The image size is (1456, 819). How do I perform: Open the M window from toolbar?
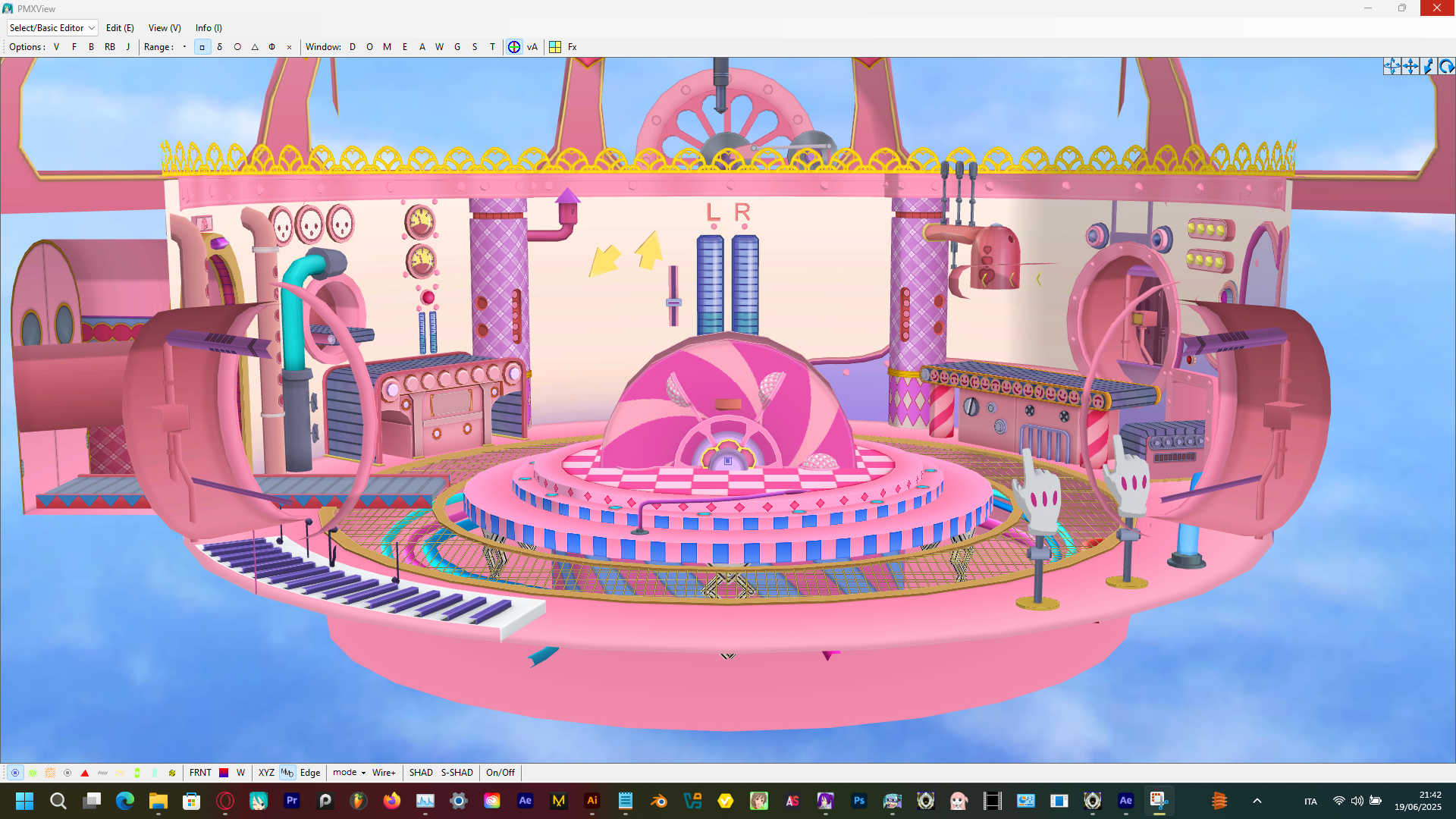click(x=388, y=47)
